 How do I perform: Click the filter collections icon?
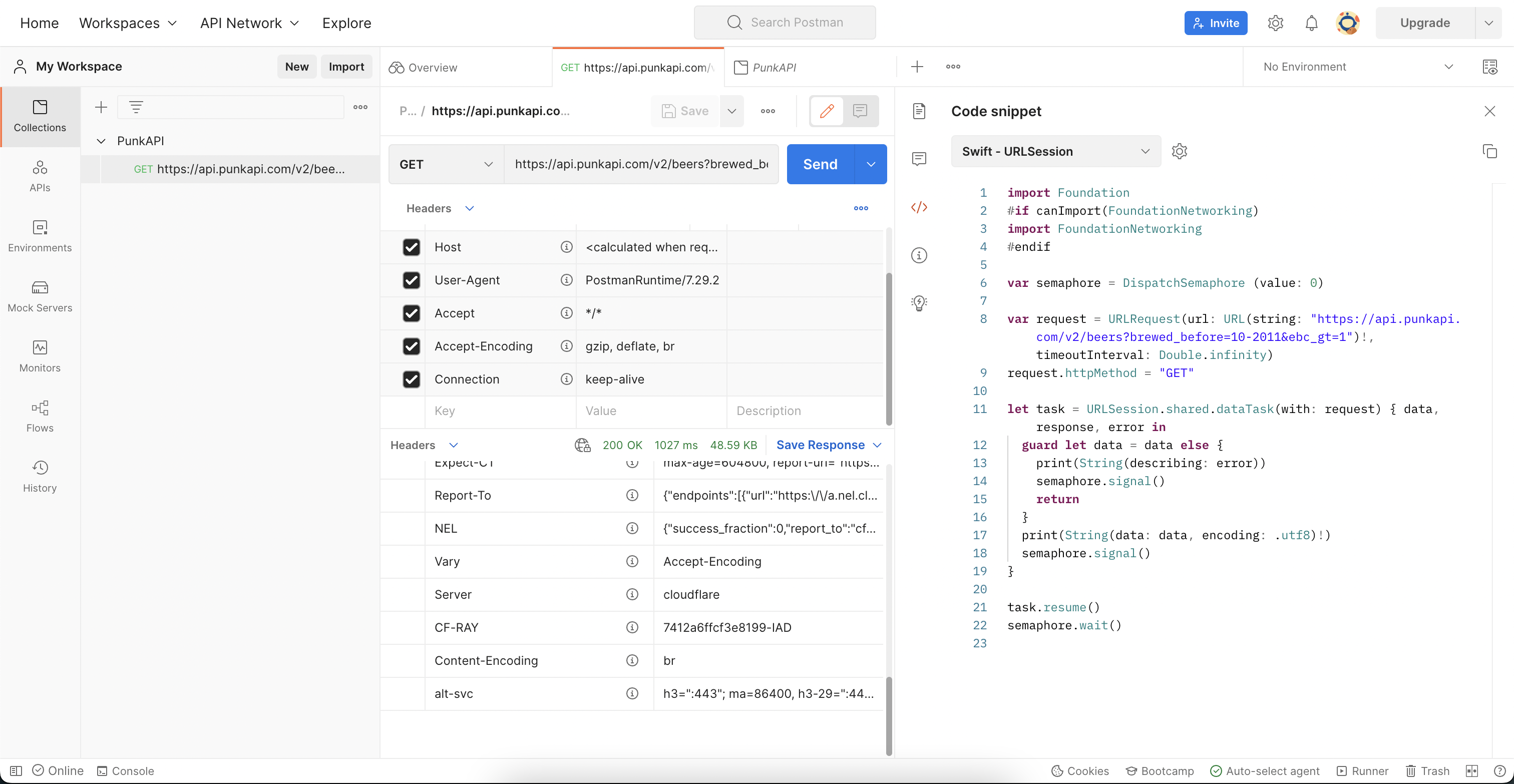click(136, 107)
